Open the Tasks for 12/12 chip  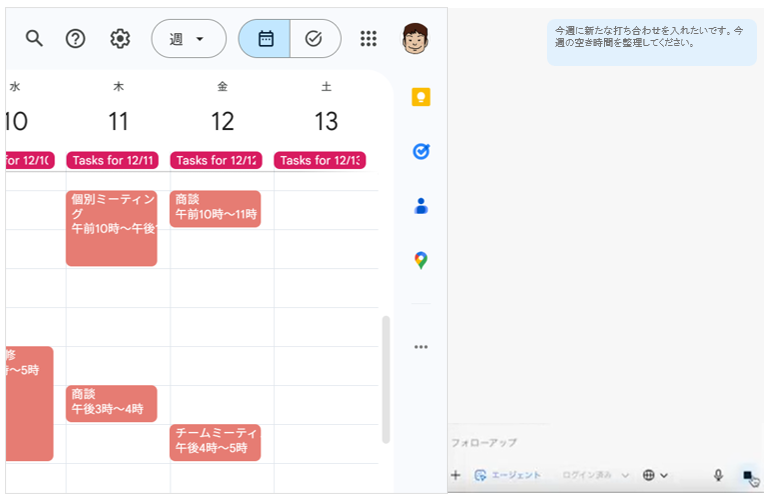click(216, 160)
